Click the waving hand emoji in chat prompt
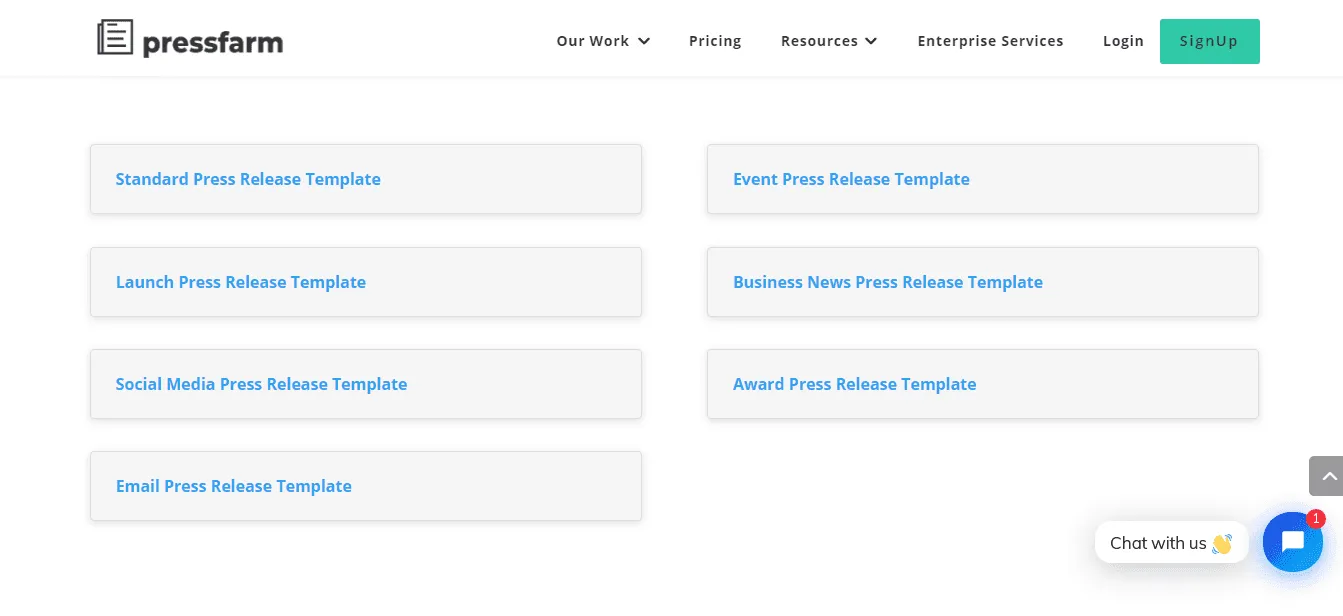The width and height of the screenshot is (1343, 616). point(1221,543)
